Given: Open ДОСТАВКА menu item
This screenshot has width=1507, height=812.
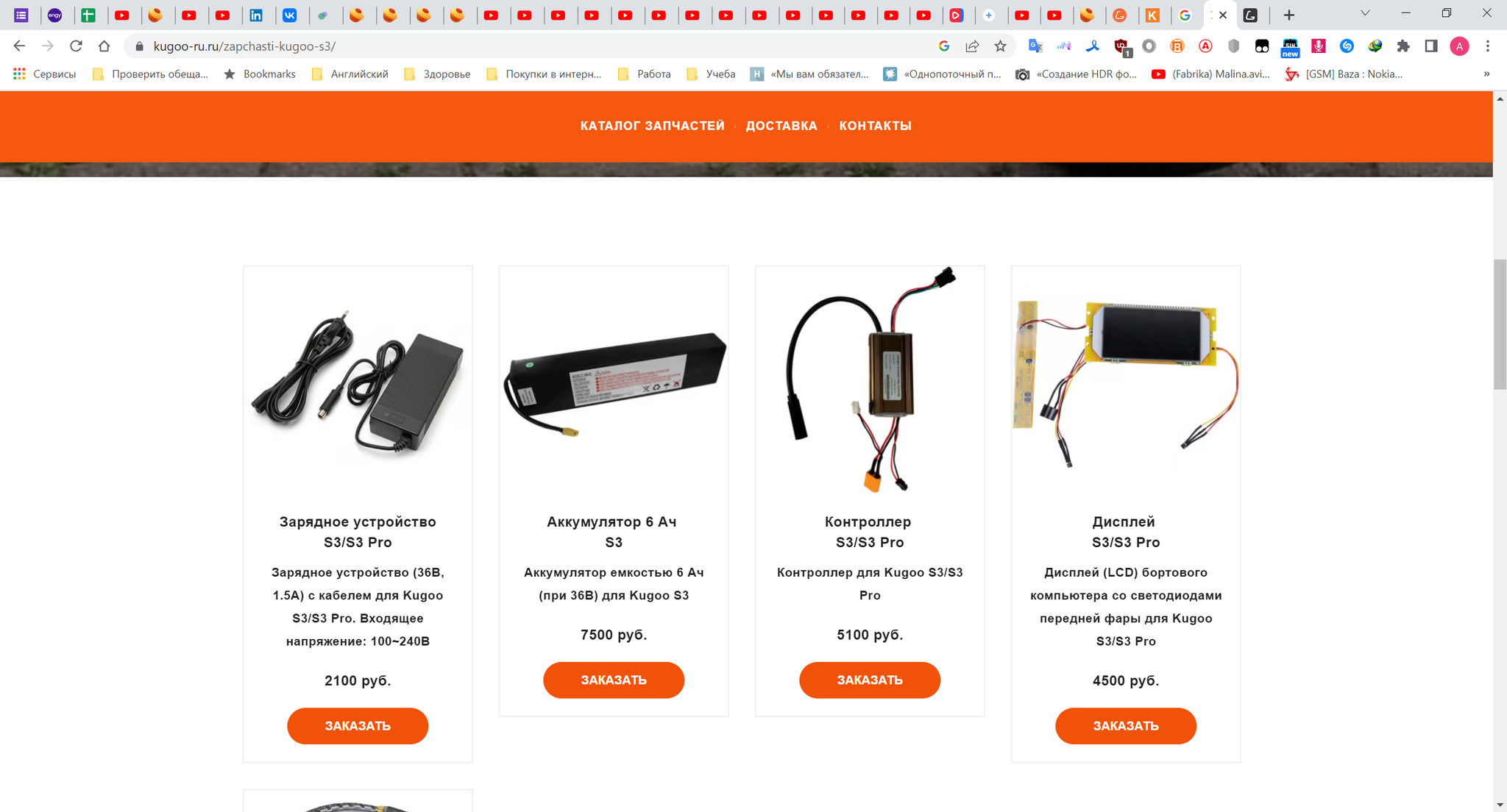Looking at the screenshot, I should (781, 126).
